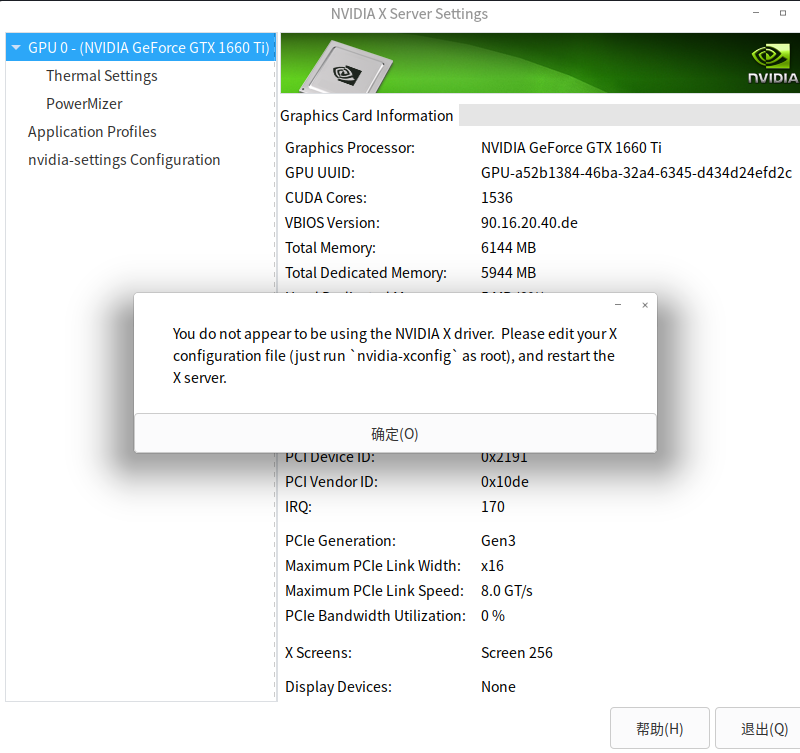The image size is (800, 753).
Task: Click PCIe Generation value Gen3
Action: (x=498, y=541)
